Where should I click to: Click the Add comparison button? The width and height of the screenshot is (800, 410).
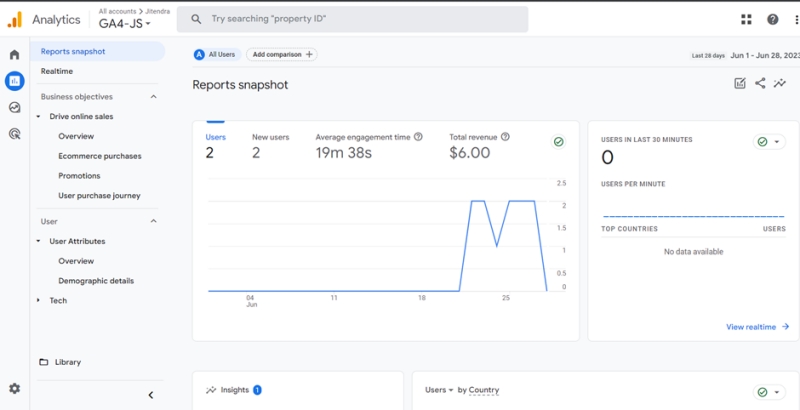(x=282, y=55)
